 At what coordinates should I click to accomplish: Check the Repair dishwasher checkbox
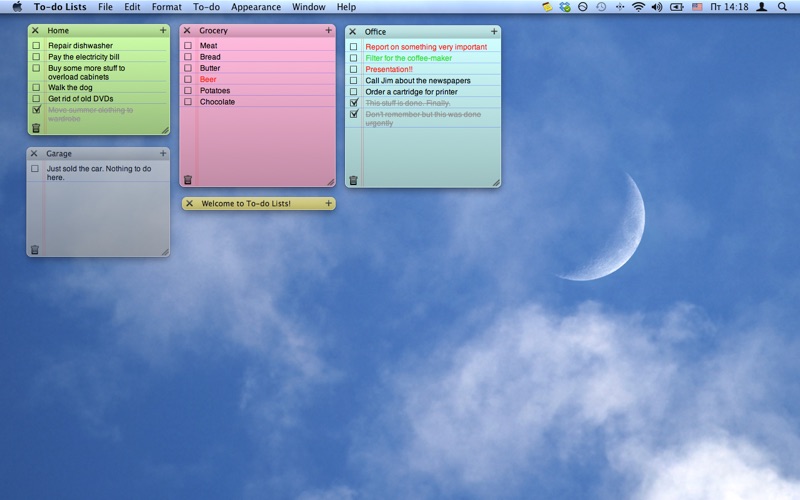click(36, 46)
